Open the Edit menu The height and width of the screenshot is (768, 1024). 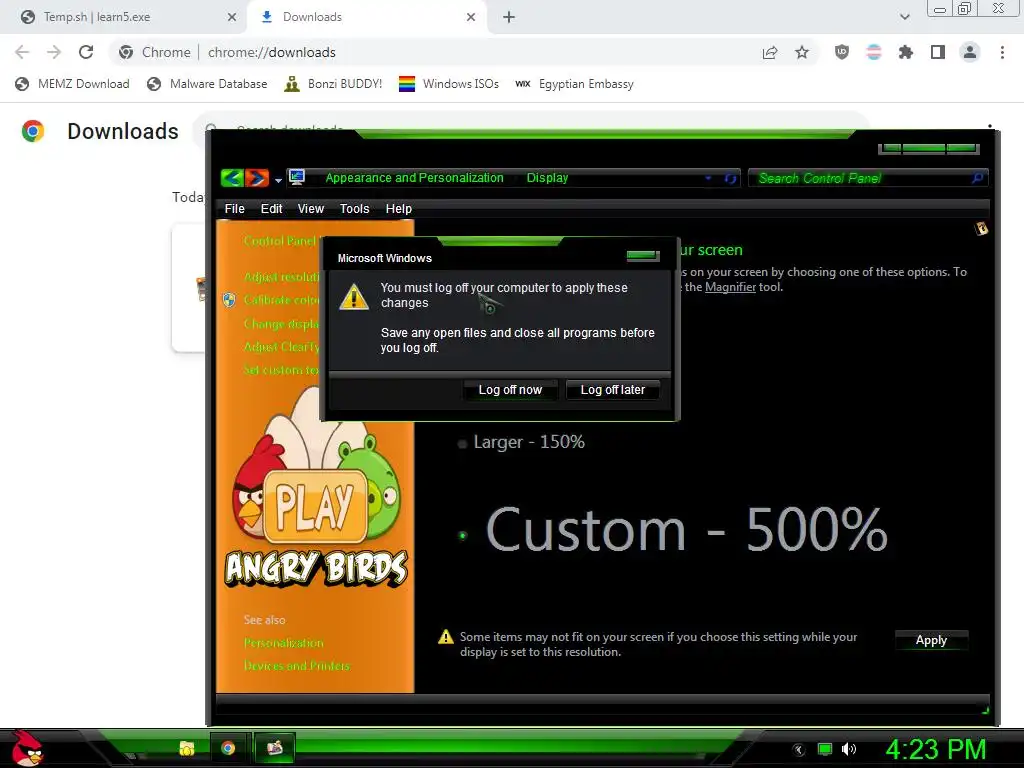tap(271, 208)
